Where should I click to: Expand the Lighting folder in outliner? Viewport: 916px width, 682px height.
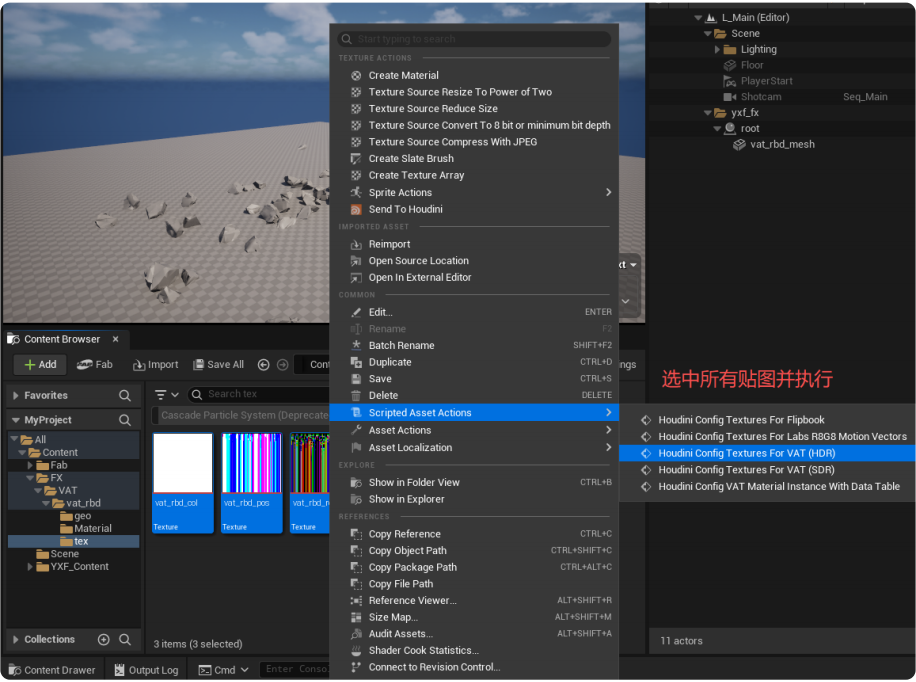(x=717, y=49)
